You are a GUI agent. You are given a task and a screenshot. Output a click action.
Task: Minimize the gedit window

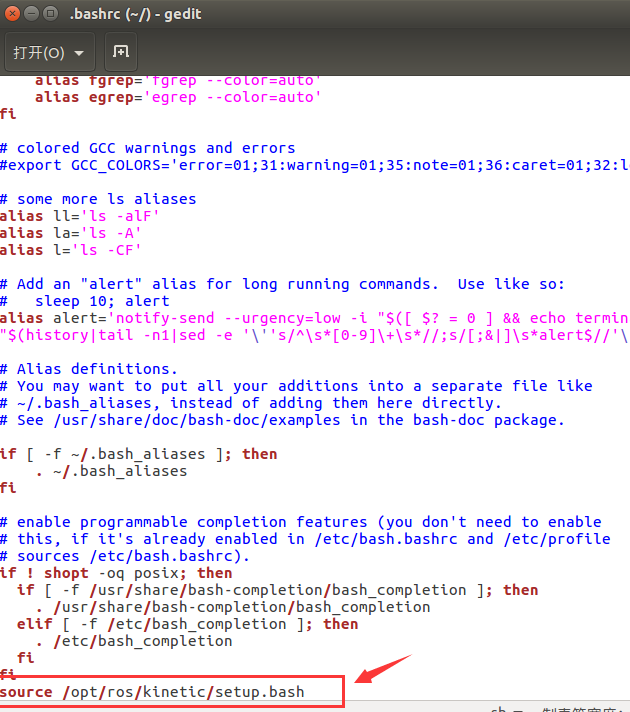click(x=31, y=14)
